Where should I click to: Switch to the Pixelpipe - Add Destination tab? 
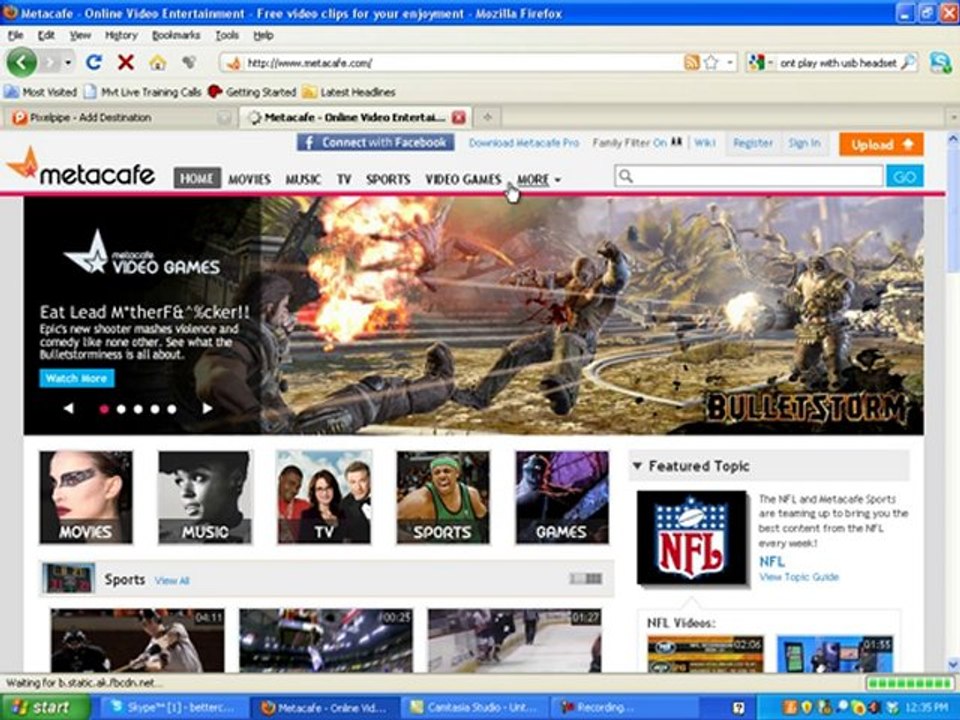click(121, 118)
